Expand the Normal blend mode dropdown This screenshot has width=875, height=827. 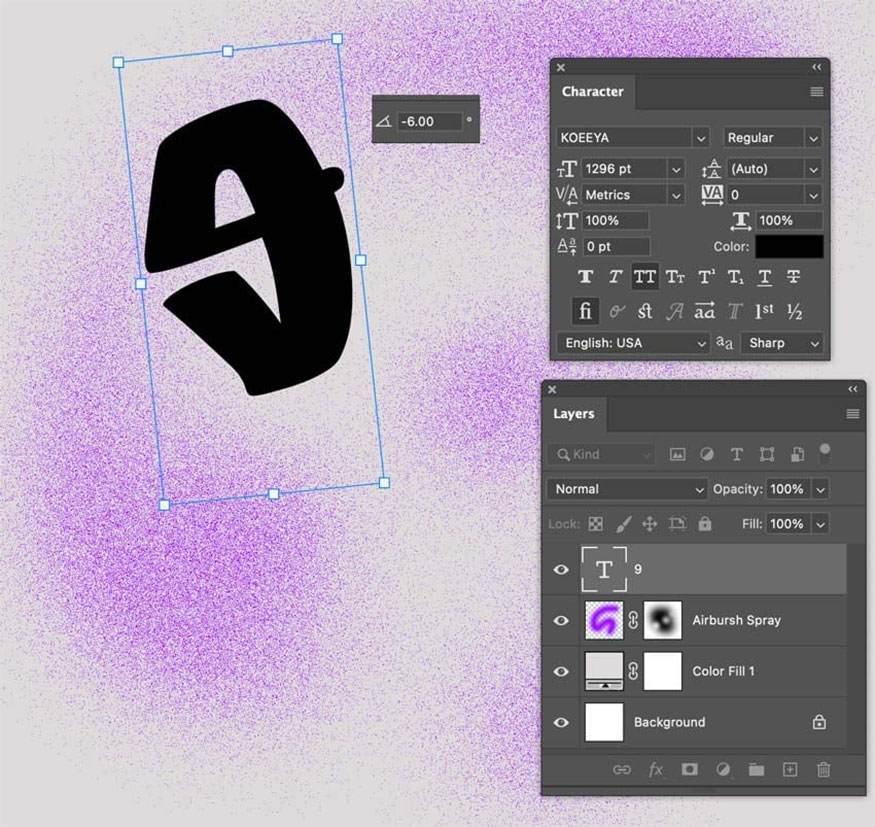pyautogui.click(x=628, y=489)
